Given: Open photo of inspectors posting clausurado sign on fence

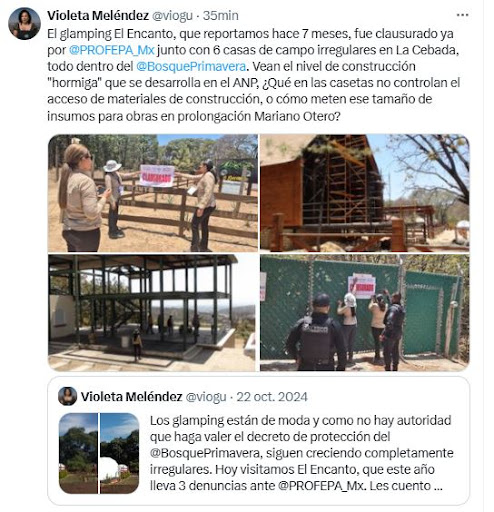Looking at the screenshot, I should pos(153,193).
